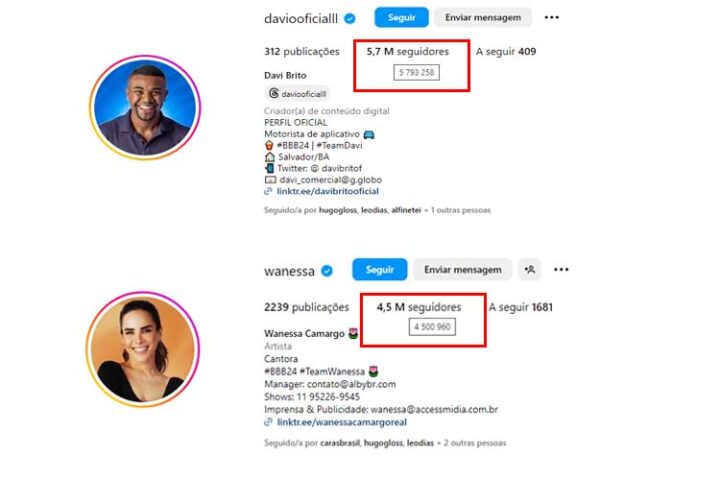This screenshot has width=720, height=480.
Task: View the 4,5 M seguidores list
Action: coord(419,307)
